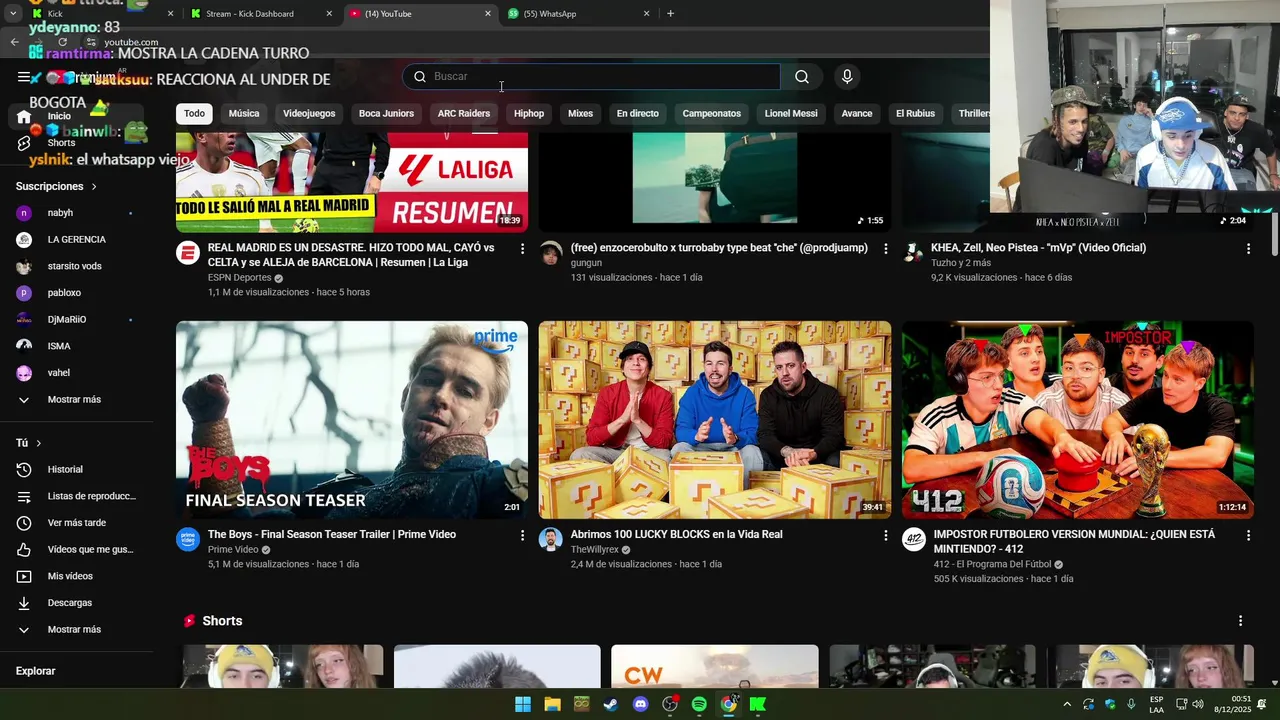Select the En directo filter chip
The width and height of the screenshot is (1280, 720).
tap(638, 113)
